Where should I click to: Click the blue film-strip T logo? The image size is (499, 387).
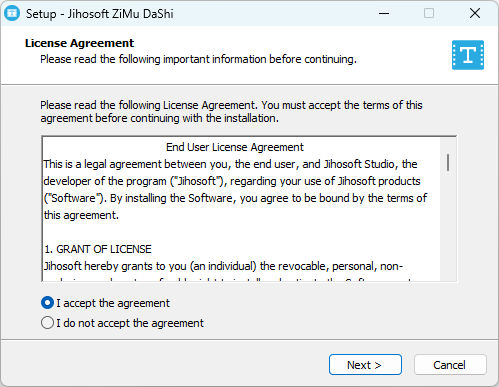468,55
